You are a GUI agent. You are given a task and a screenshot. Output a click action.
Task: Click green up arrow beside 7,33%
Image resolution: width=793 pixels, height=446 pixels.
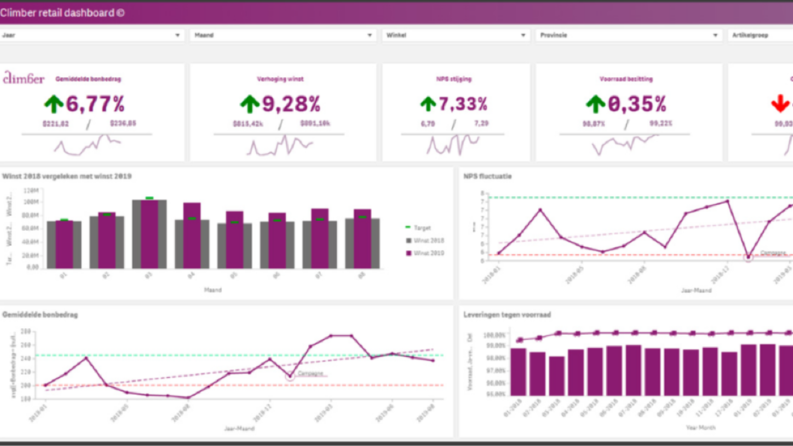pos(428,104)
